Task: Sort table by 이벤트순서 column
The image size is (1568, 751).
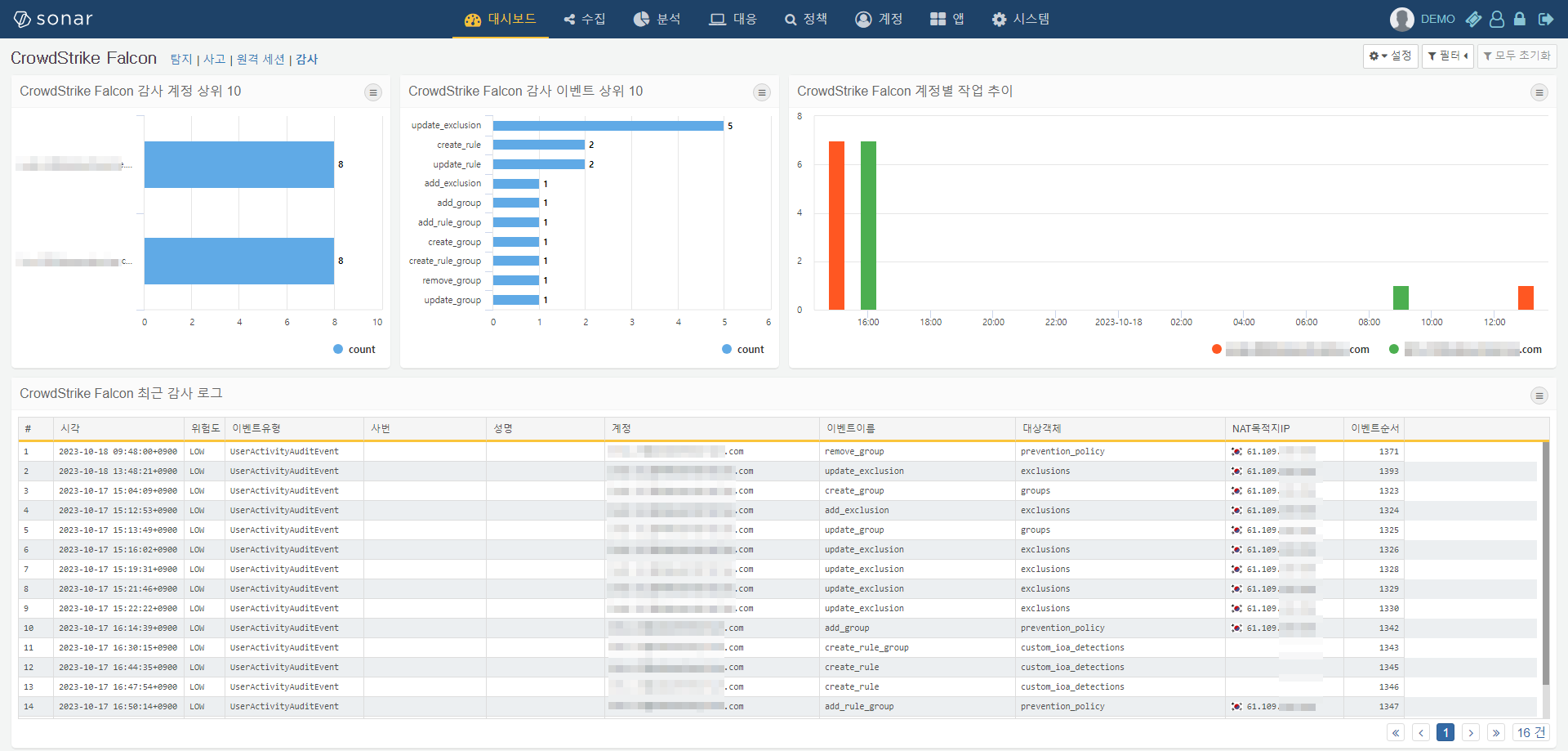Action: [1374, 428]
